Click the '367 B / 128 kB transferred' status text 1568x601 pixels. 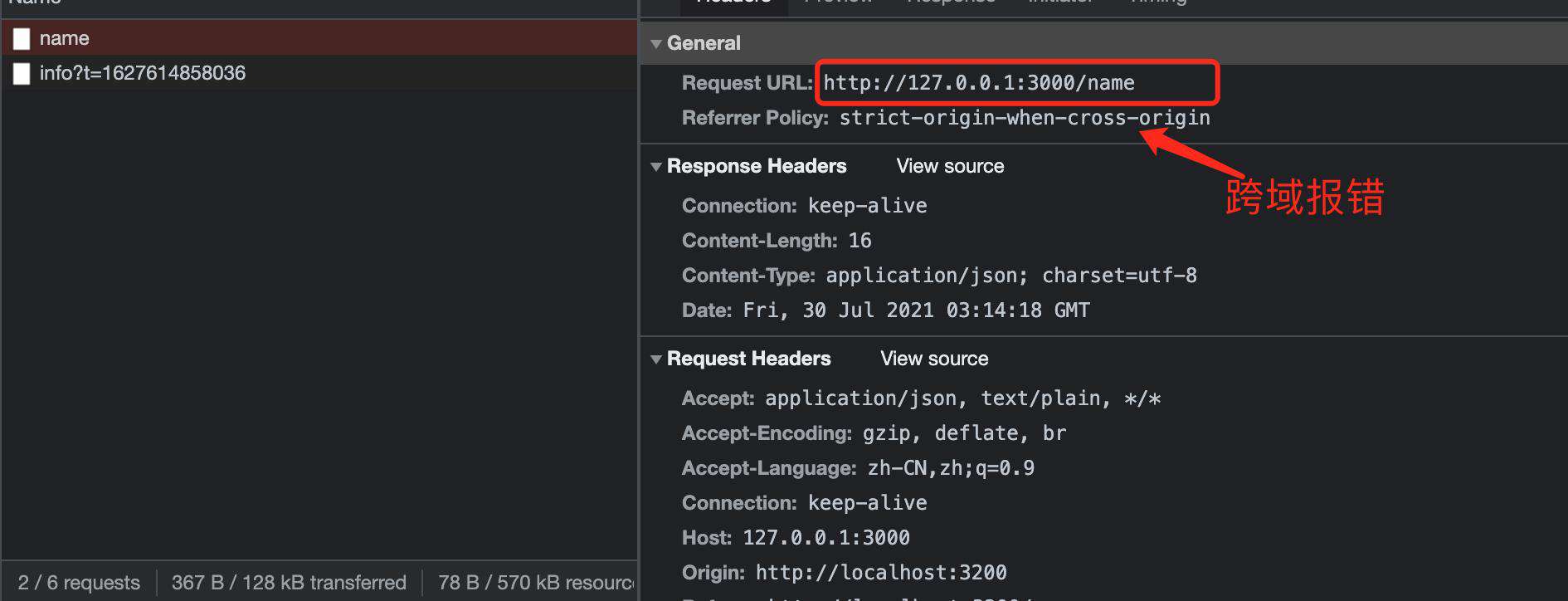point(289,583)
